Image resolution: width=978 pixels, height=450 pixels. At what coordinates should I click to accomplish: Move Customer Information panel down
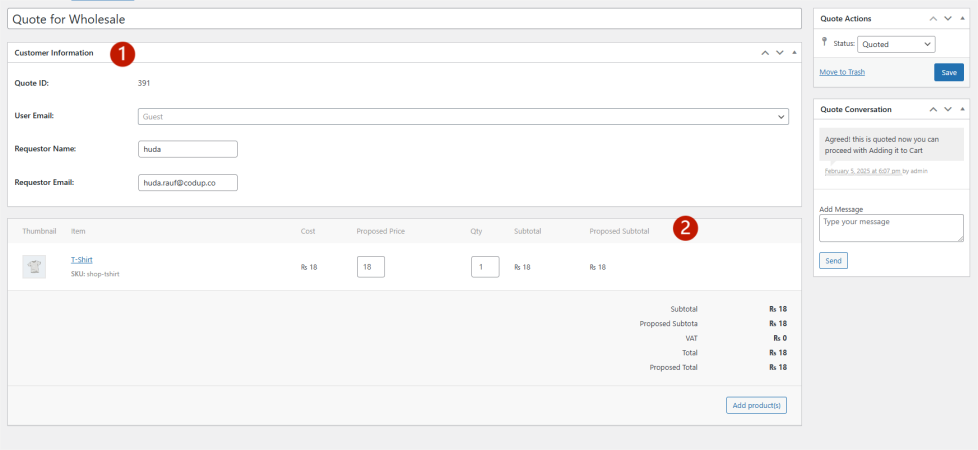point(780,53)
